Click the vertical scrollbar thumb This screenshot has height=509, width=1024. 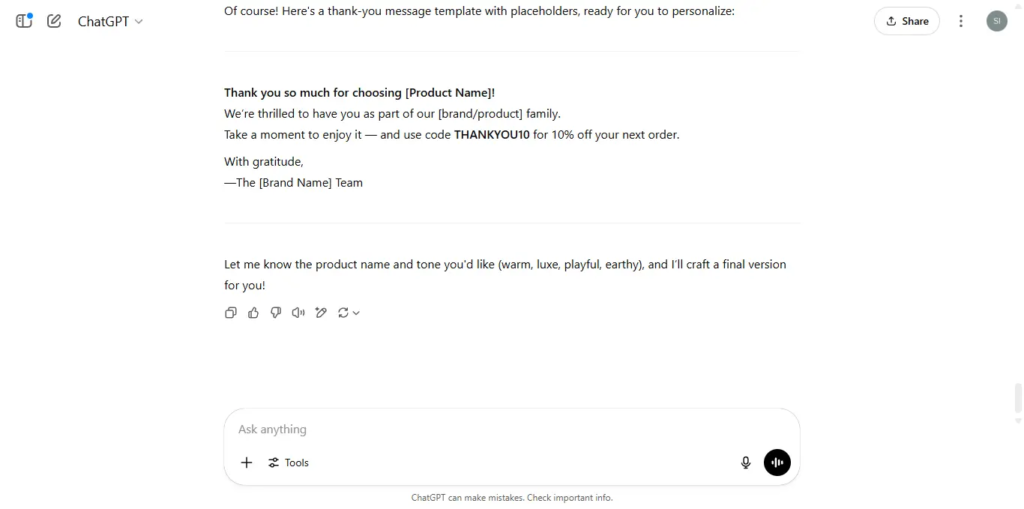point(1017,399)
